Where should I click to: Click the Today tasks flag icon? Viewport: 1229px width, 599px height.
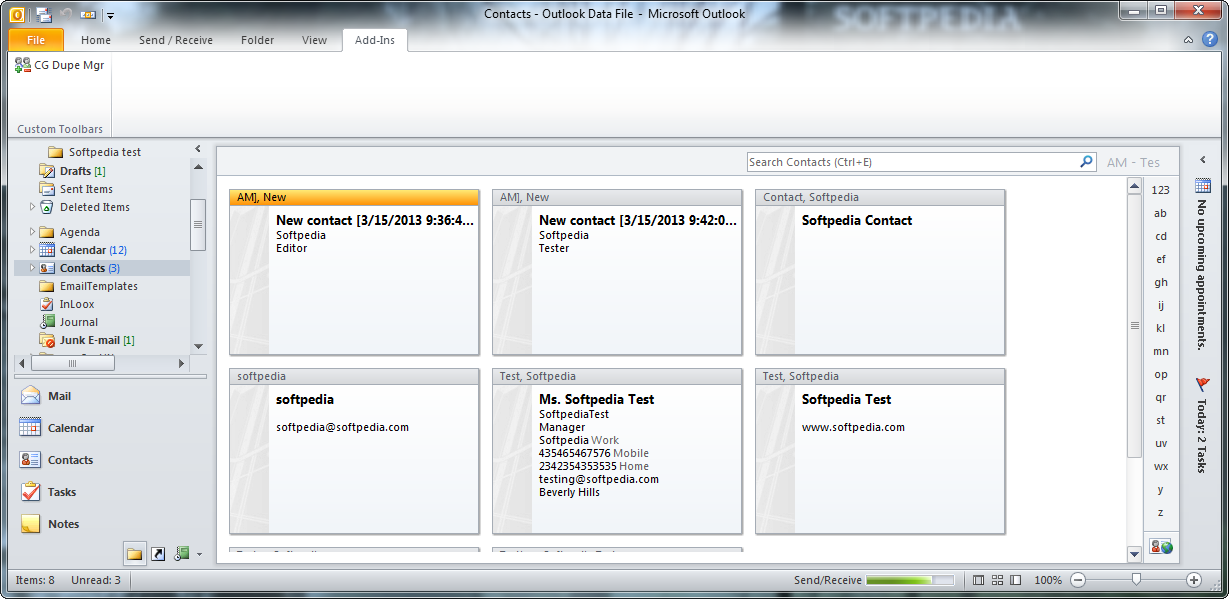tap(1203, 384)
